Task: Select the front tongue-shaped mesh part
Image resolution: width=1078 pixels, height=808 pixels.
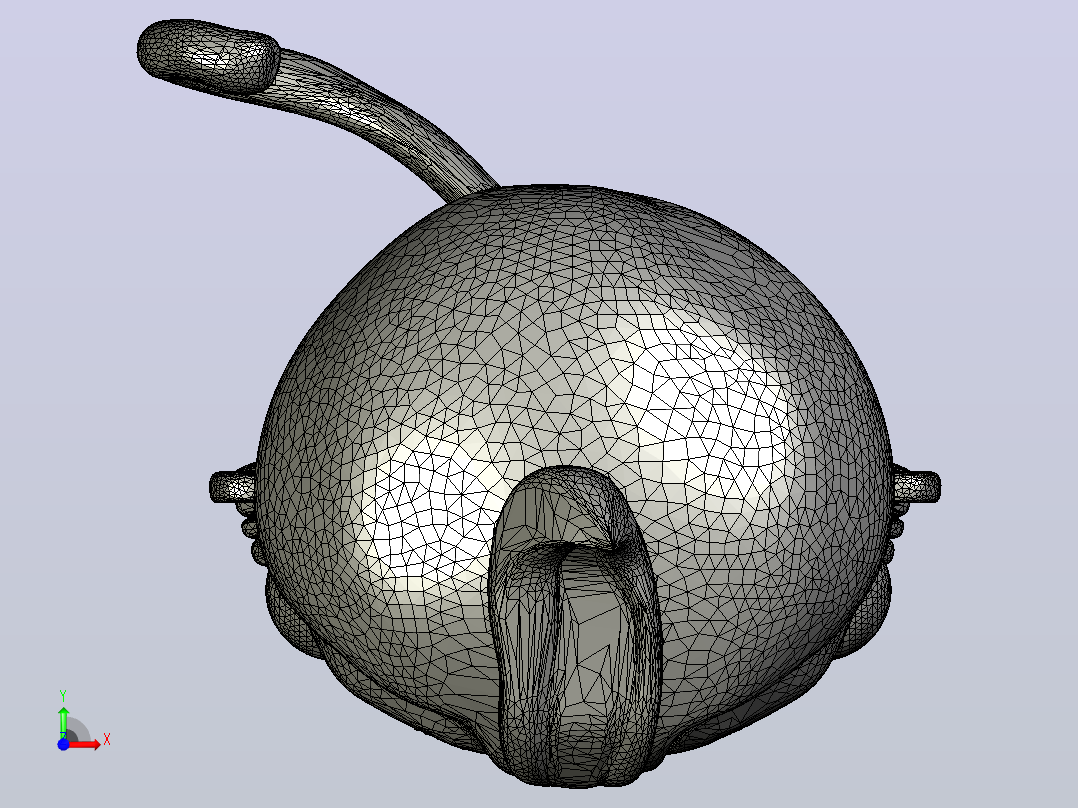Action: [575, 627]
